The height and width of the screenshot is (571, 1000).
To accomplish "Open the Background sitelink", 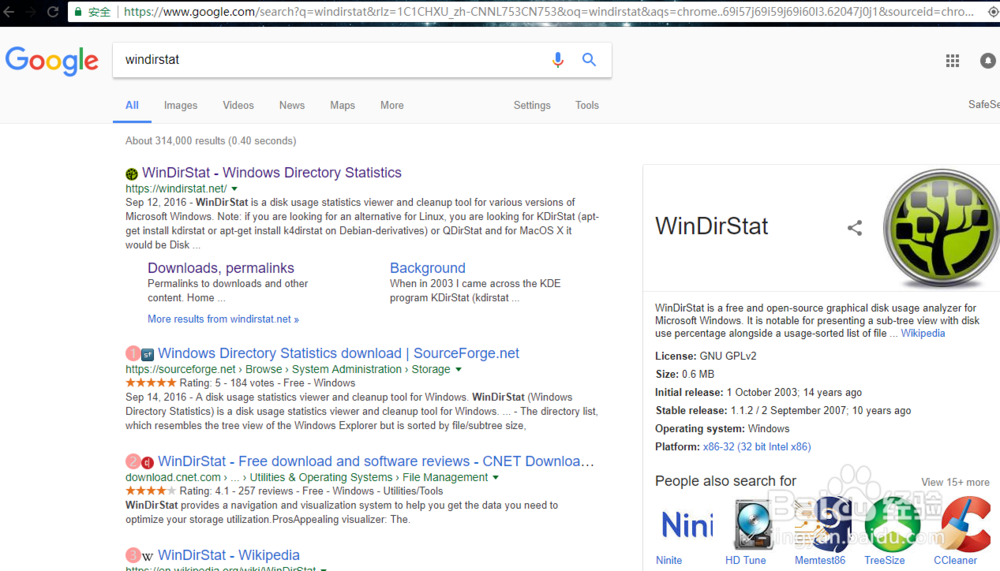I will (x=427, y=268).
